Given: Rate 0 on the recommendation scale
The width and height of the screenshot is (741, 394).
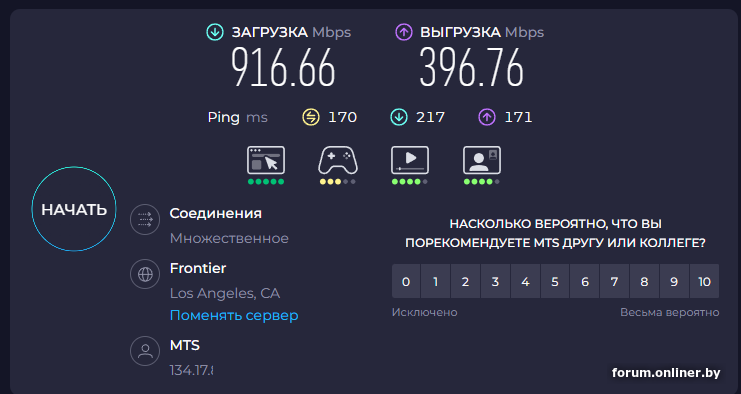Looking at the screenshot, I should 406,282.
